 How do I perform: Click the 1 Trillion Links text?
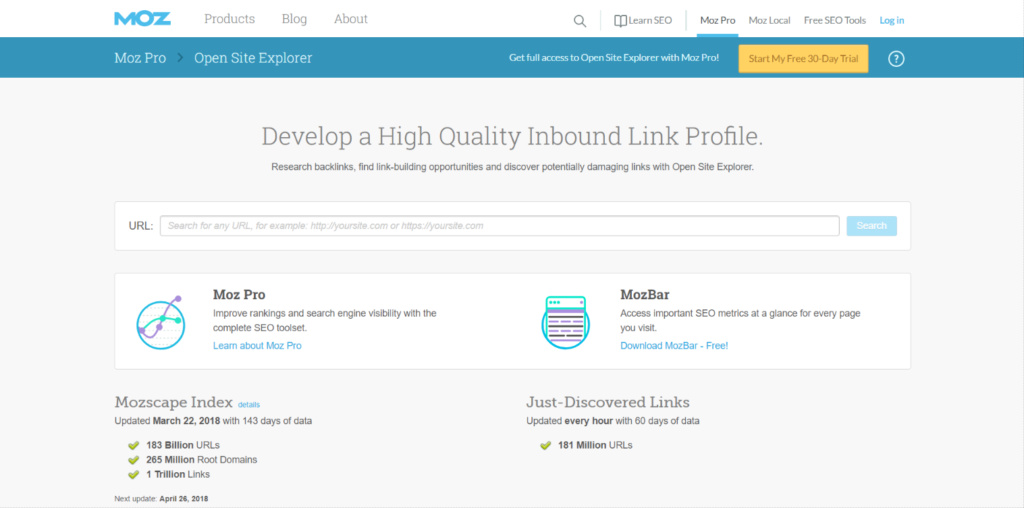click(x=178, y=474)
